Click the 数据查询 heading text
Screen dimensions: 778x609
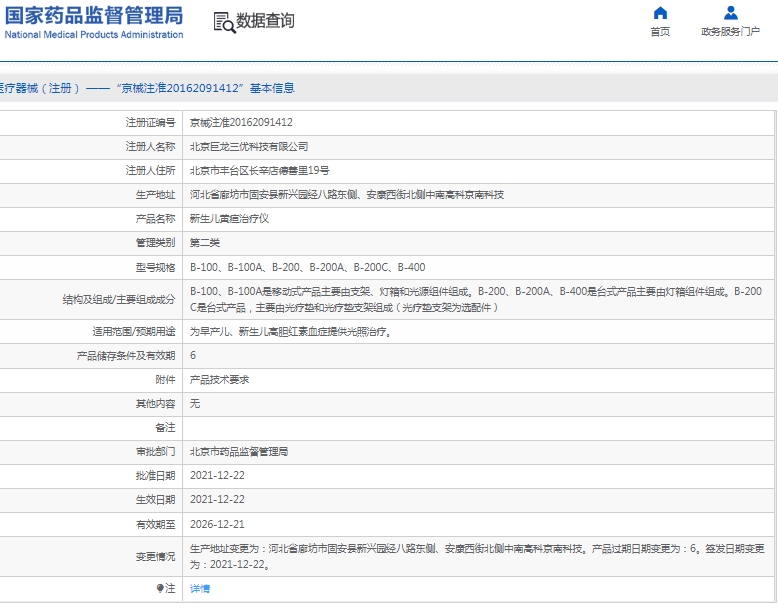point(265,21)
